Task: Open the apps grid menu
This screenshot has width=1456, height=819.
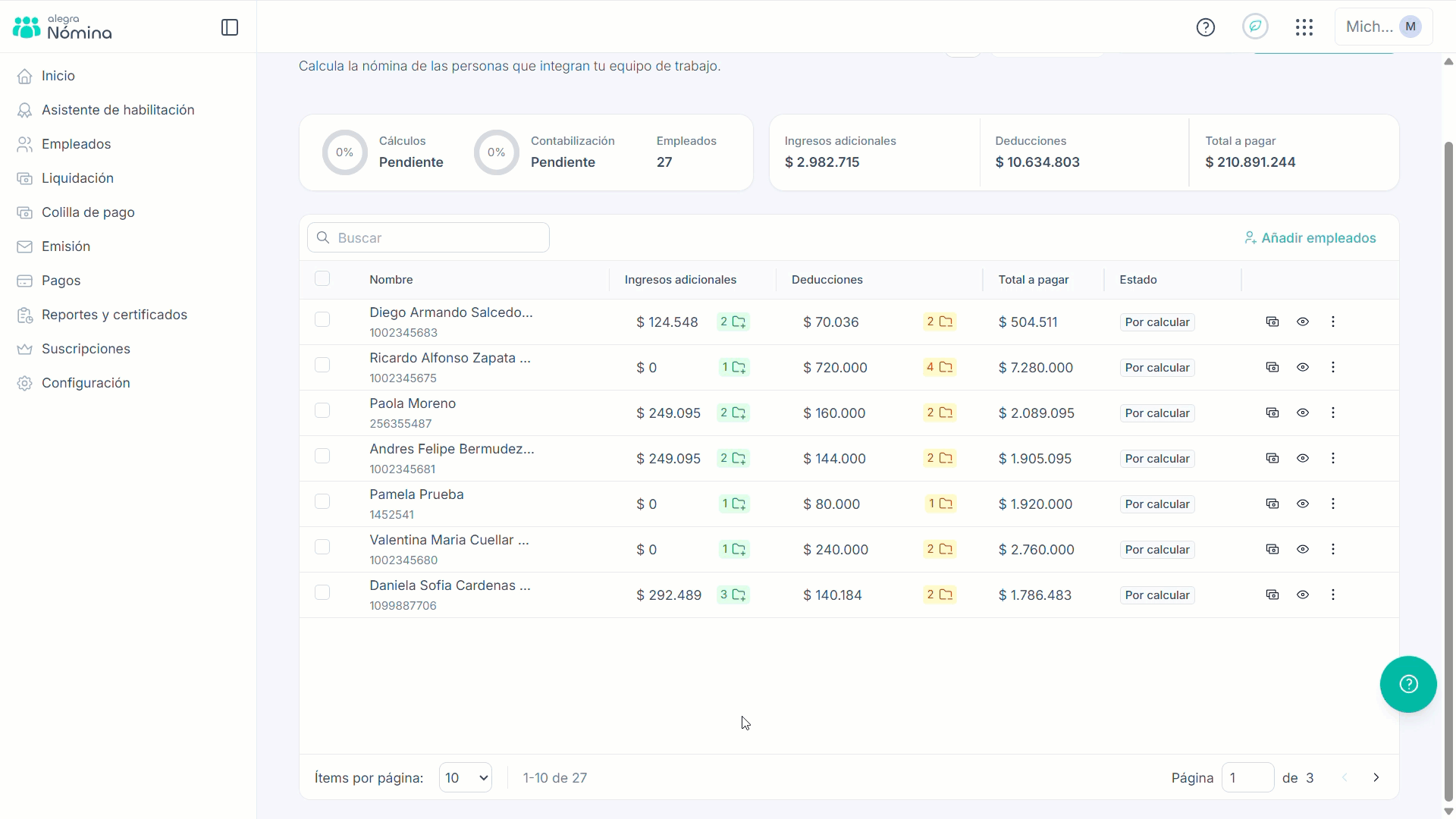Action: pos(1304,27)
